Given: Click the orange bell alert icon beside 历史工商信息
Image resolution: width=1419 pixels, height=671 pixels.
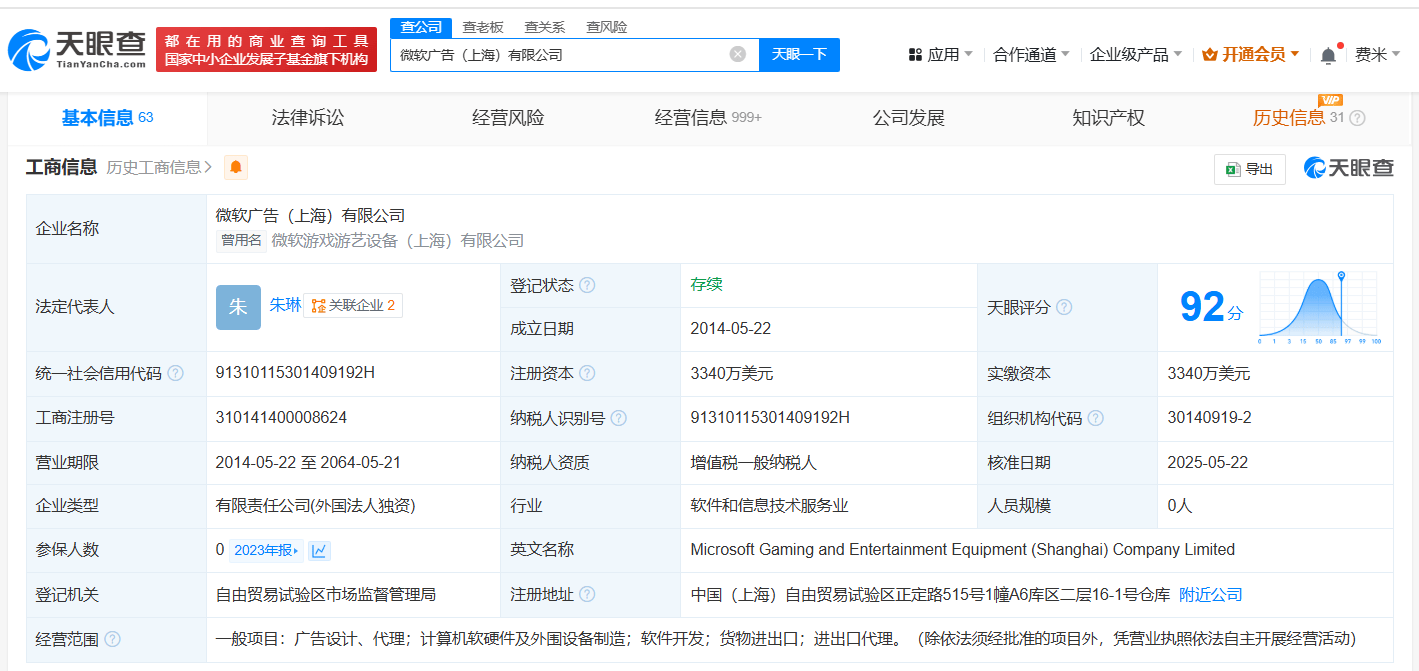Looking at the screenshot, I should [236, 168].
